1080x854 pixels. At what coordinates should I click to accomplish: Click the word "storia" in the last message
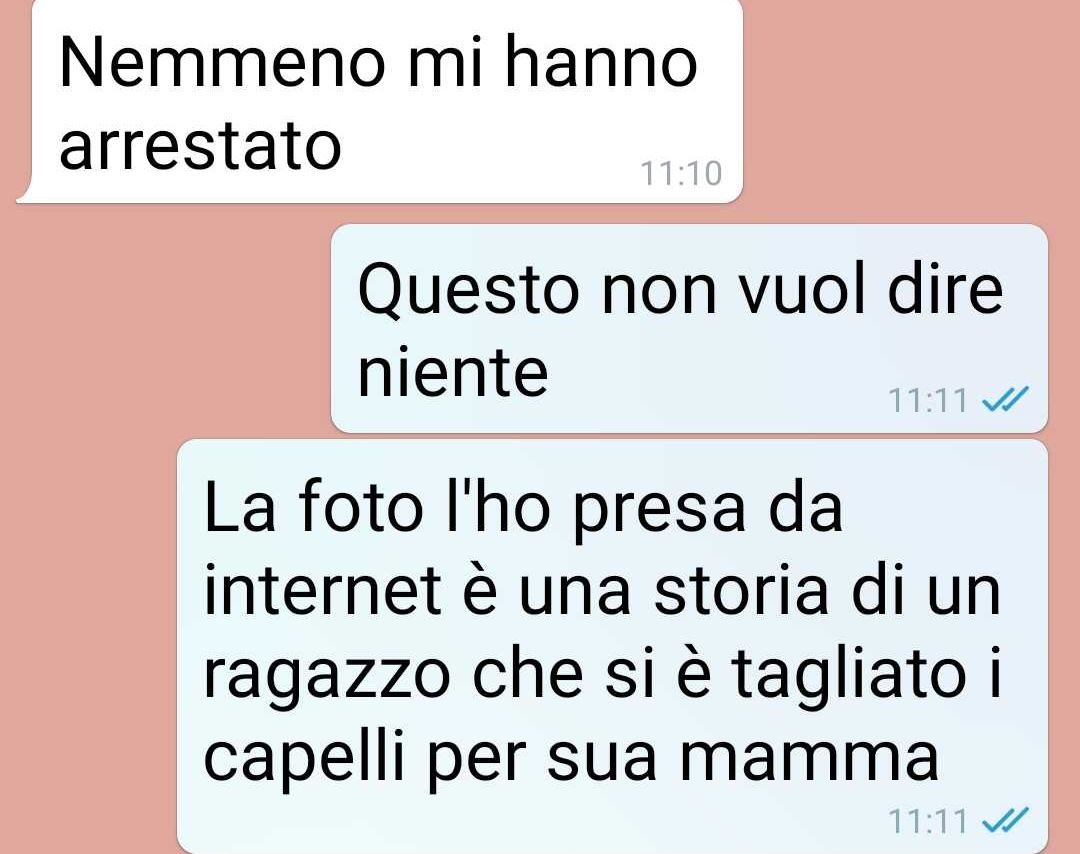740,590
